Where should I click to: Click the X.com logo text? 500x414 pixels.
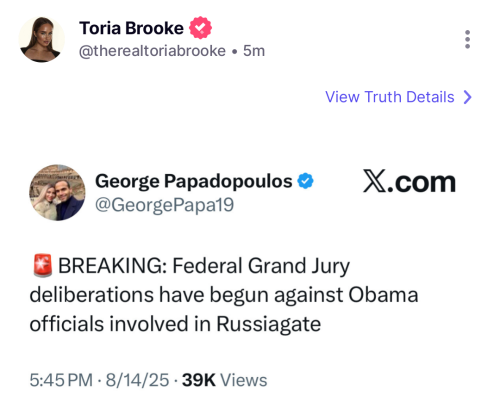[x=409, y=182]
